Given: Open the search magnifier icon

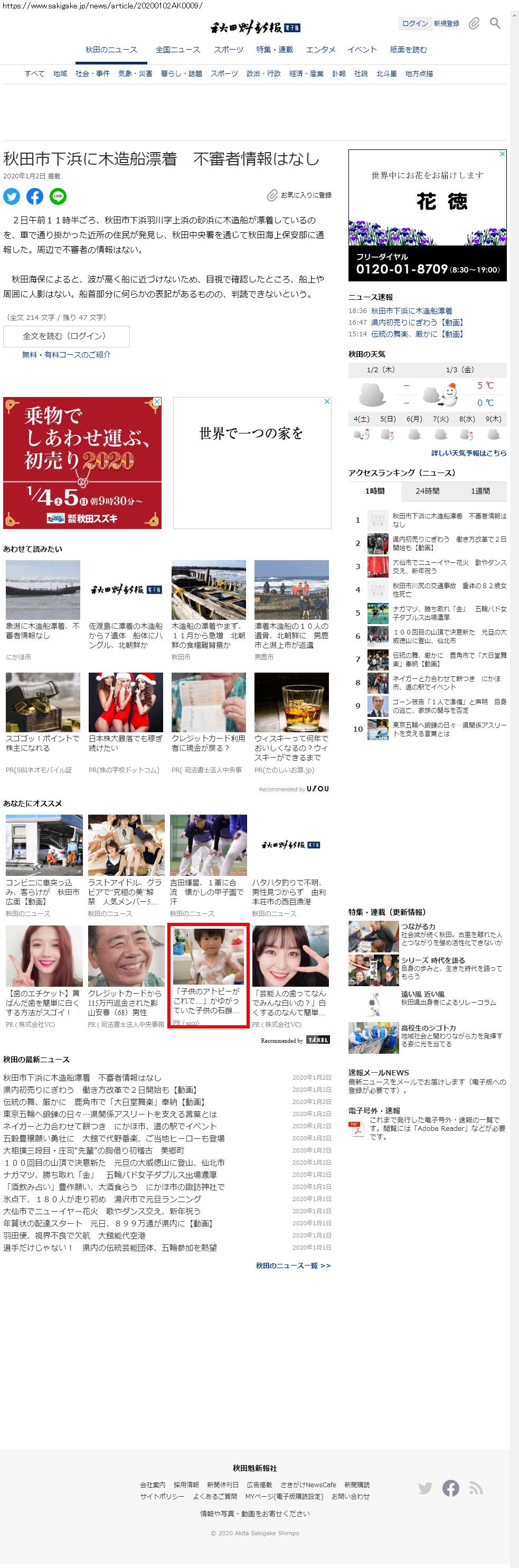Looking at the screenshot, I should [495, 24].
